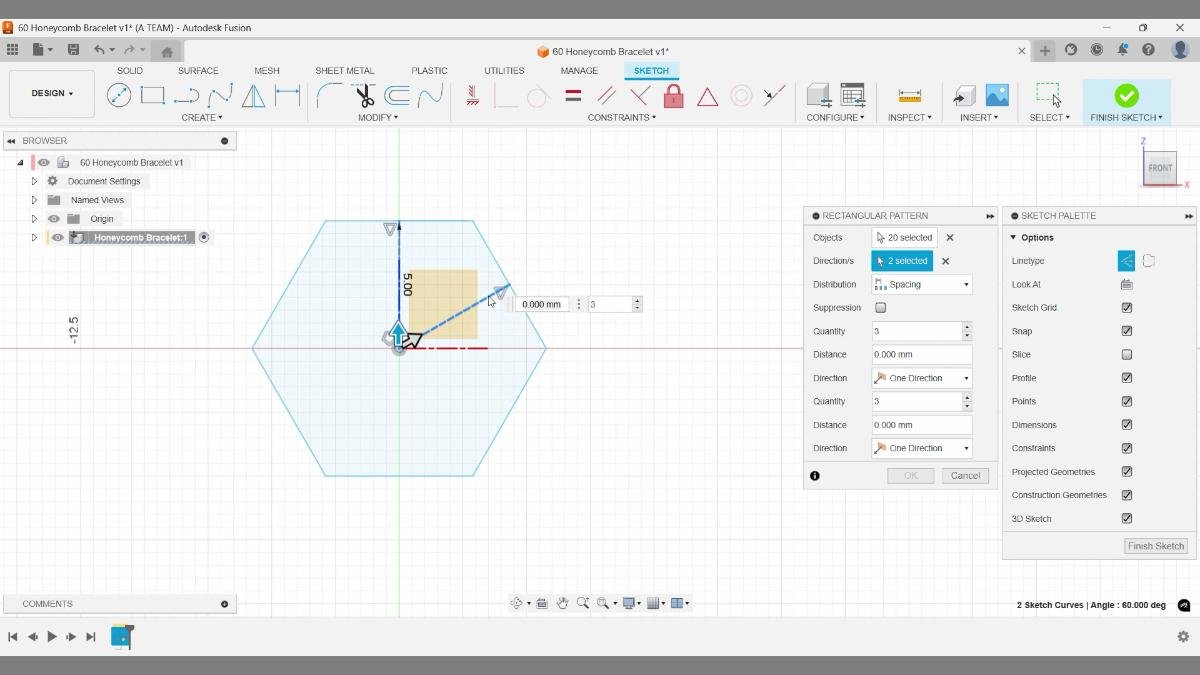Select the 2-Point Rectangle sketch tool

tap(152, 95)
